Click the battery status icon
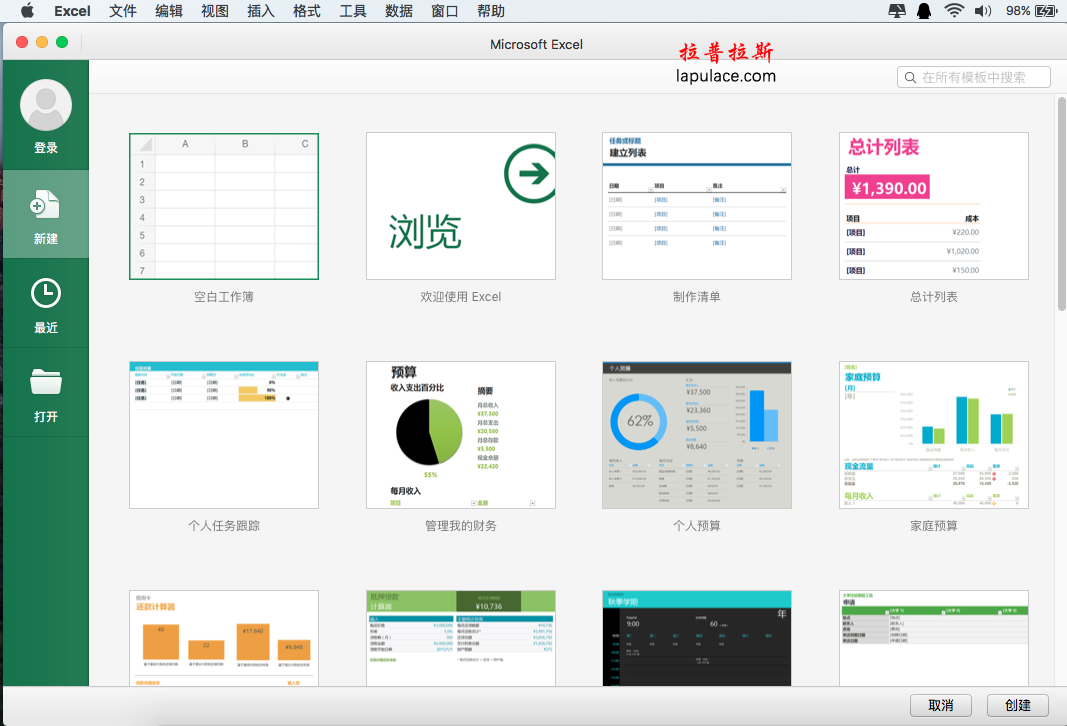The width and height of the screenshot is (1067, 726). [x=1046, y=10]
